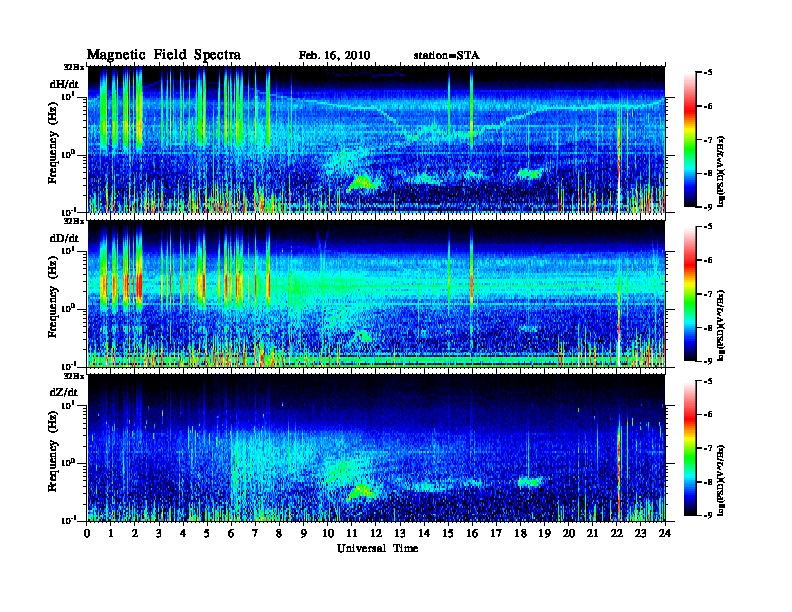Select the "Feb. 16, 2010" date text
792x612 pixels.
tap(334, 56)
